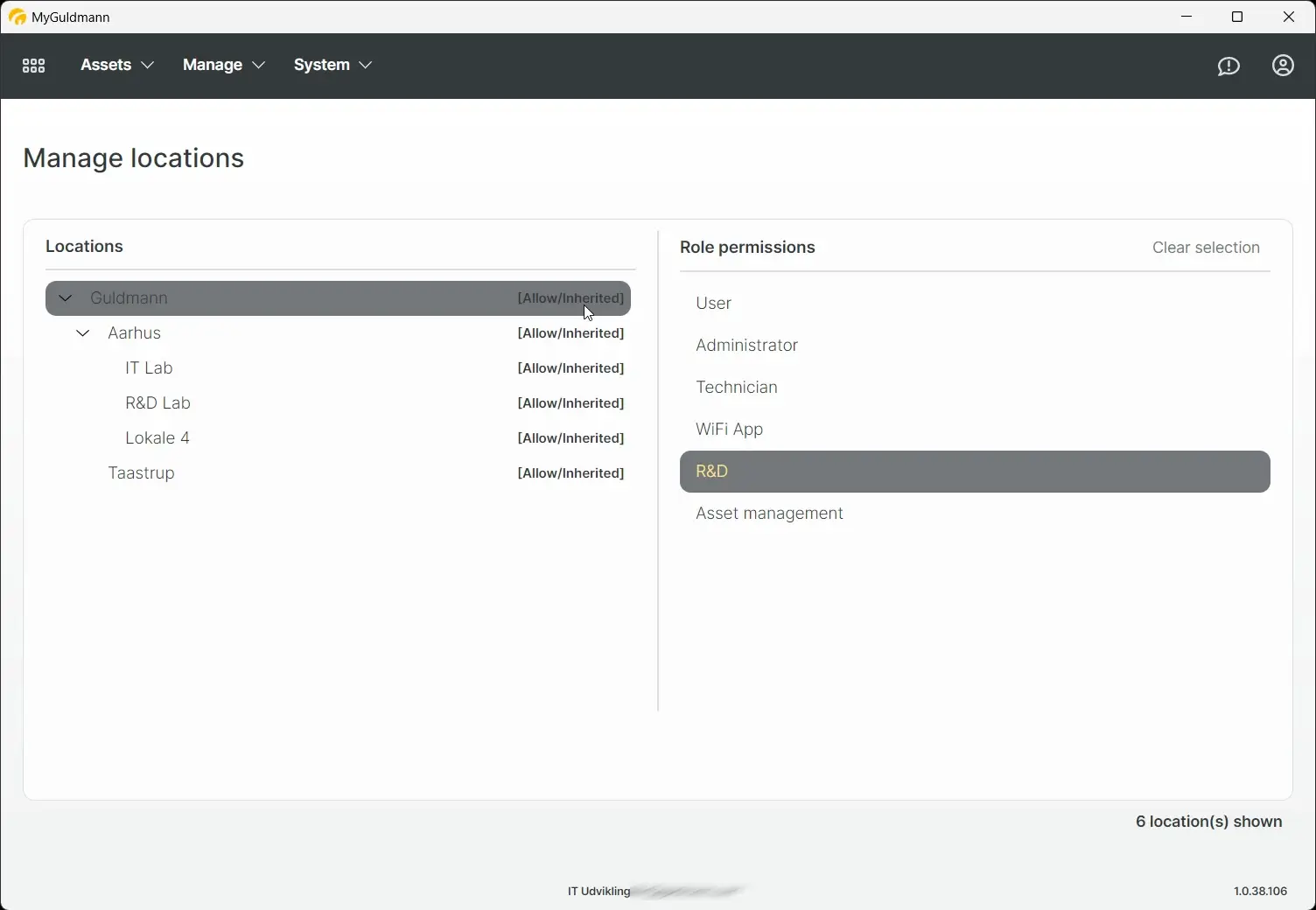Open the System dropdown menu
Image resolution: width=1316 pixels, height=910 pixels.
pyautogui.click(x=332, y=65)
